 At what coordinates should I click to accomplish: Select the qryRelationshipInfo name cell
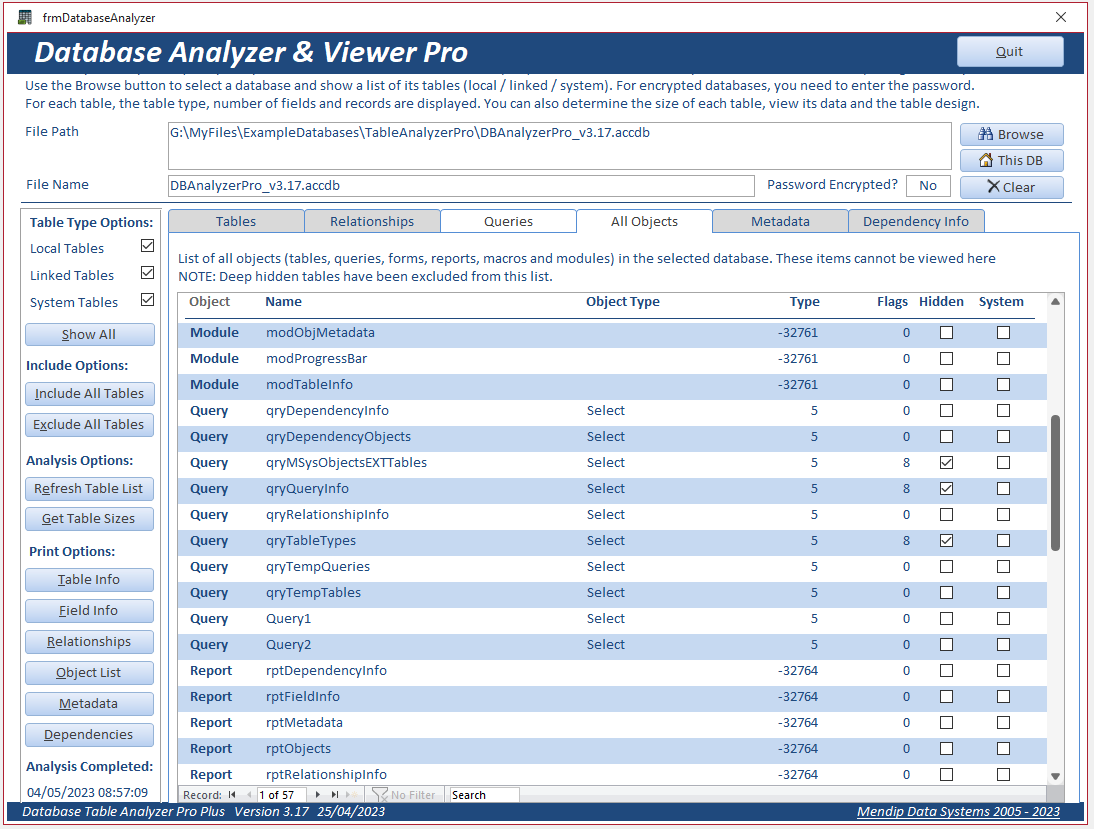pyautogui.click(x=327, y=514)
